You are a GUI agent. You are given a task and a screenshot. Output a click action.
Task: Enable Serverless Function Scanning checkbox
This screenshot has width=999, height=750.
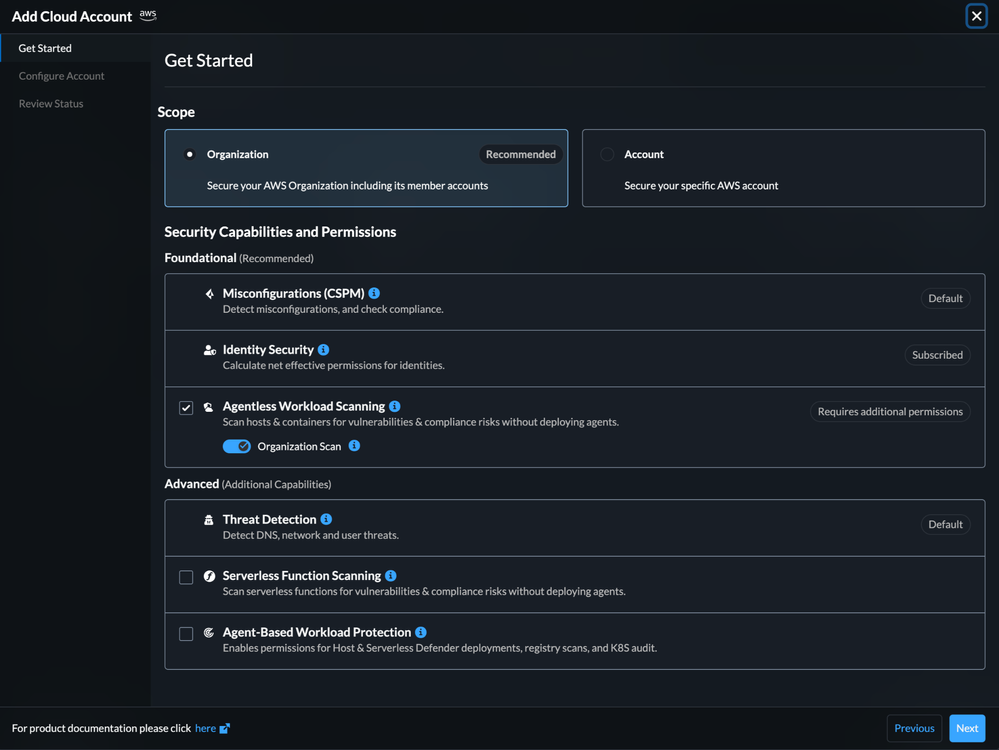tap(186, 577)
